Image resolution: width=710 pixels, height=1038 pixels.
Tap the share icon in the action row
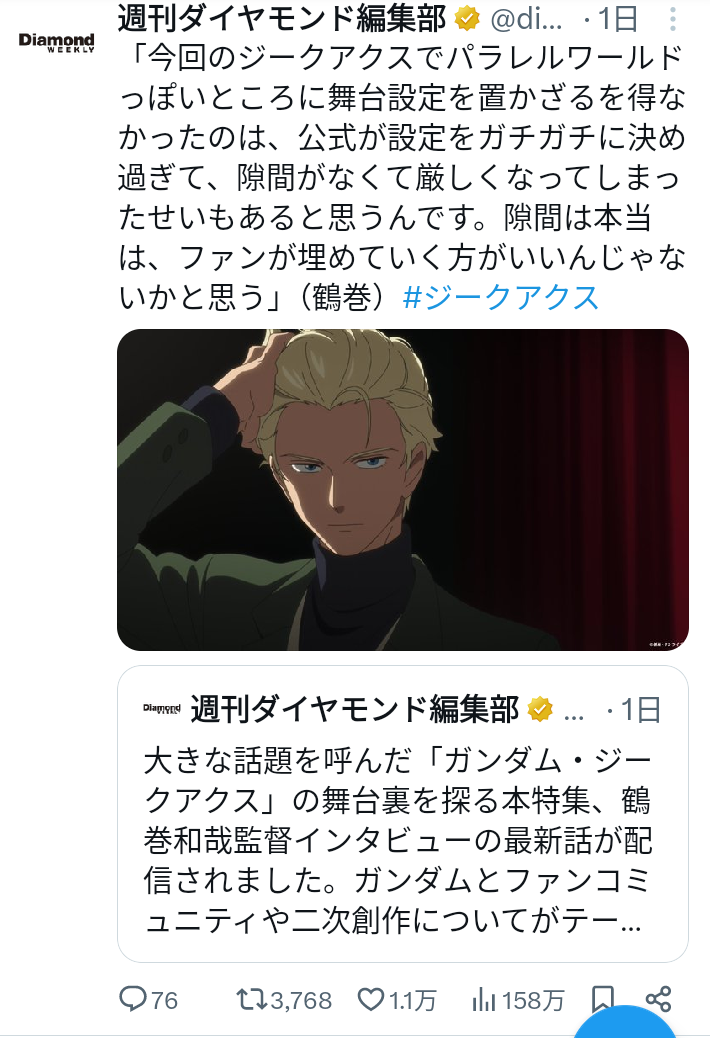pos(658,999)
